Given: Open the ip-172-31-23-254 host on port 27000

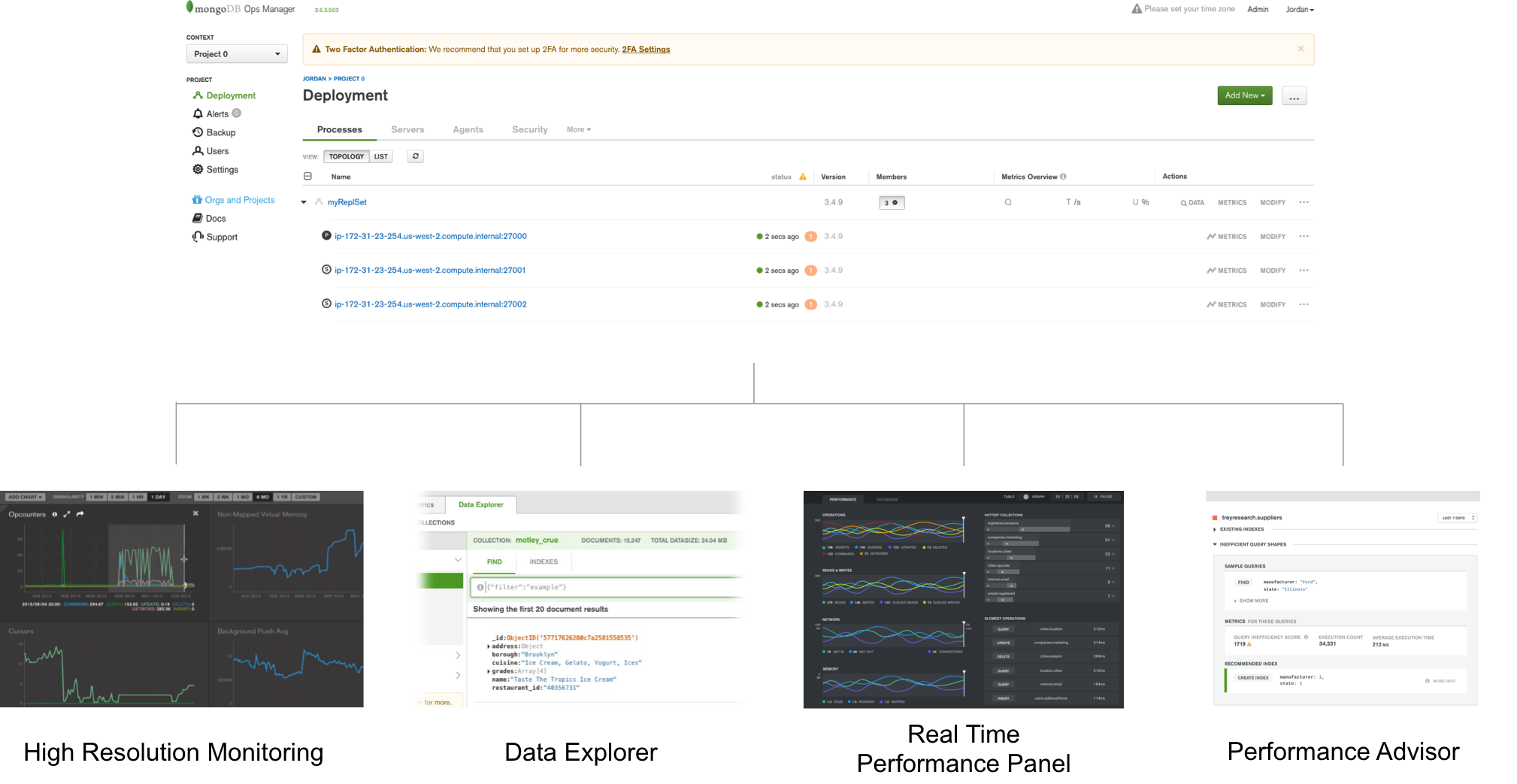Looking at the screenshot, I should 431,236.
